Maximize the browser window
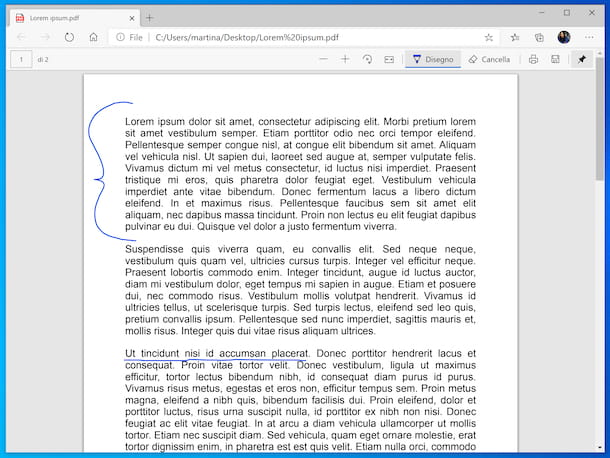Viewport: 610px width, 458px height. tap(567, 13)
